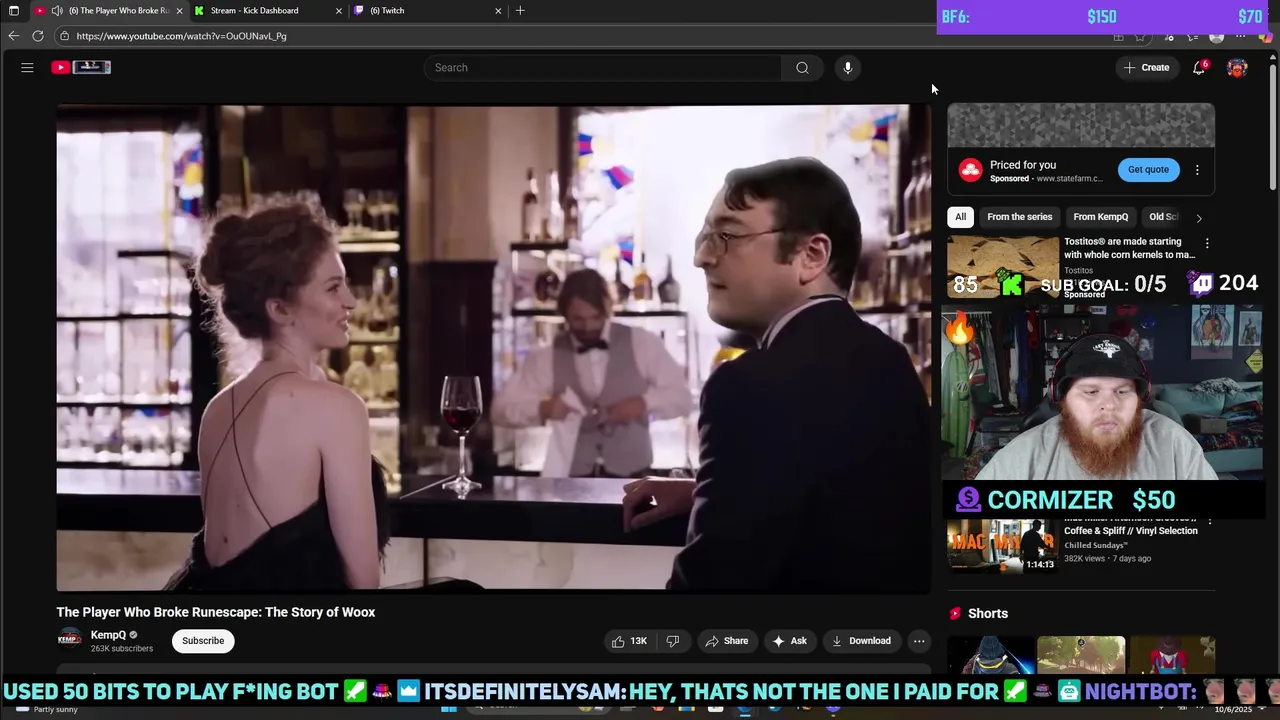Image resolution: width=1280 pixels, height=720 pixels.
Task: Open the YouTube hamburger guide menu
Action: [x=27, y=67]
